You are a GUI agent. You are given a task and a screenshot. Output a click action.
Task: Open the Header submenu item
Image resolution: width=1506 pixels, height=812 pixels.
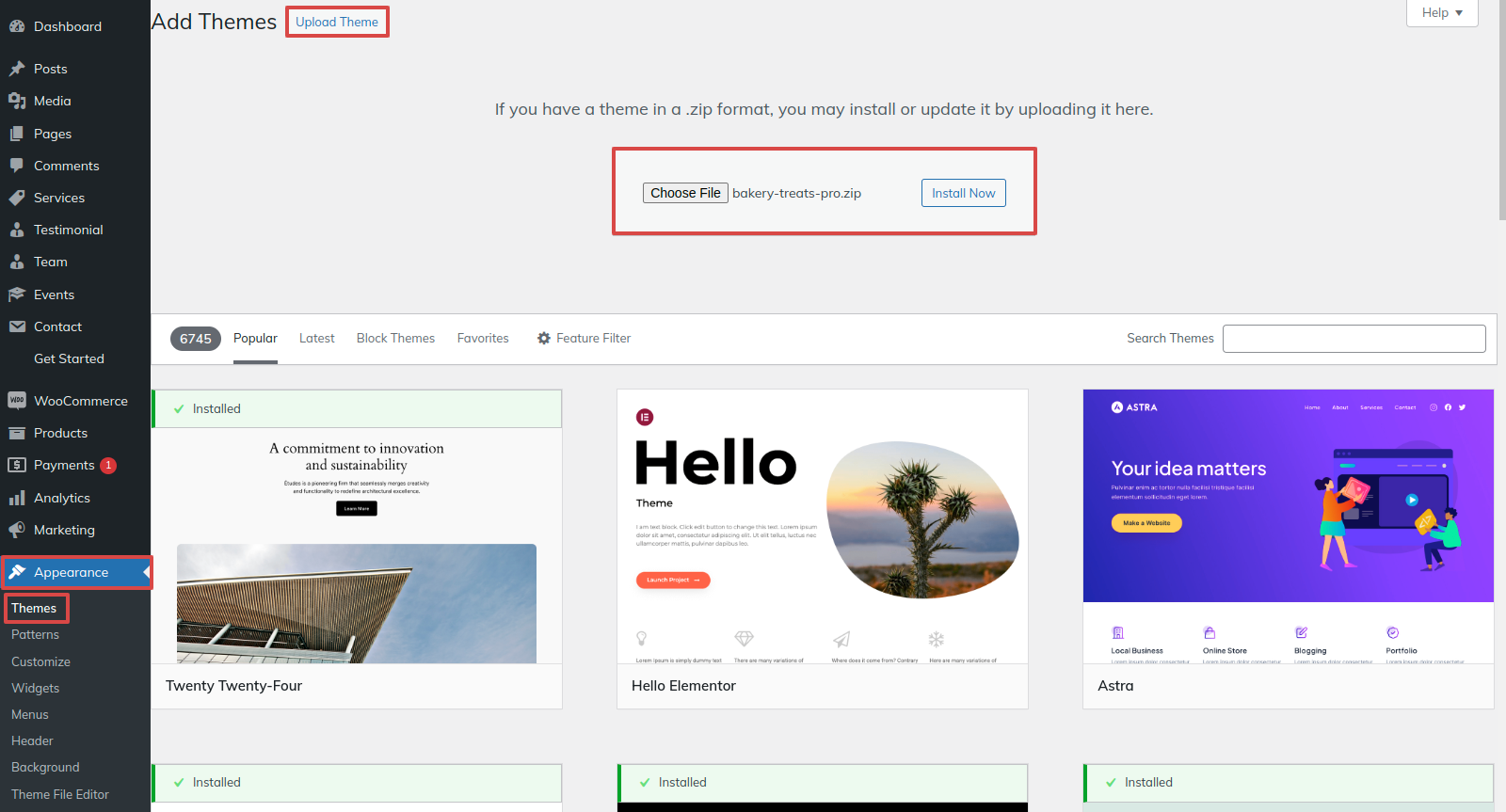click(32, 740)
